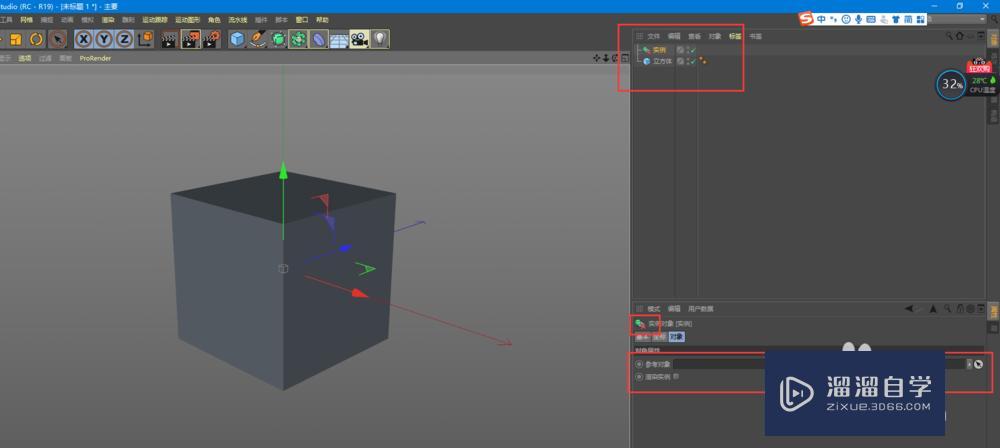Open the viewport 选项 menu
The height and width of the screenshot is (448, 1000).
click(x=25, y=58)
